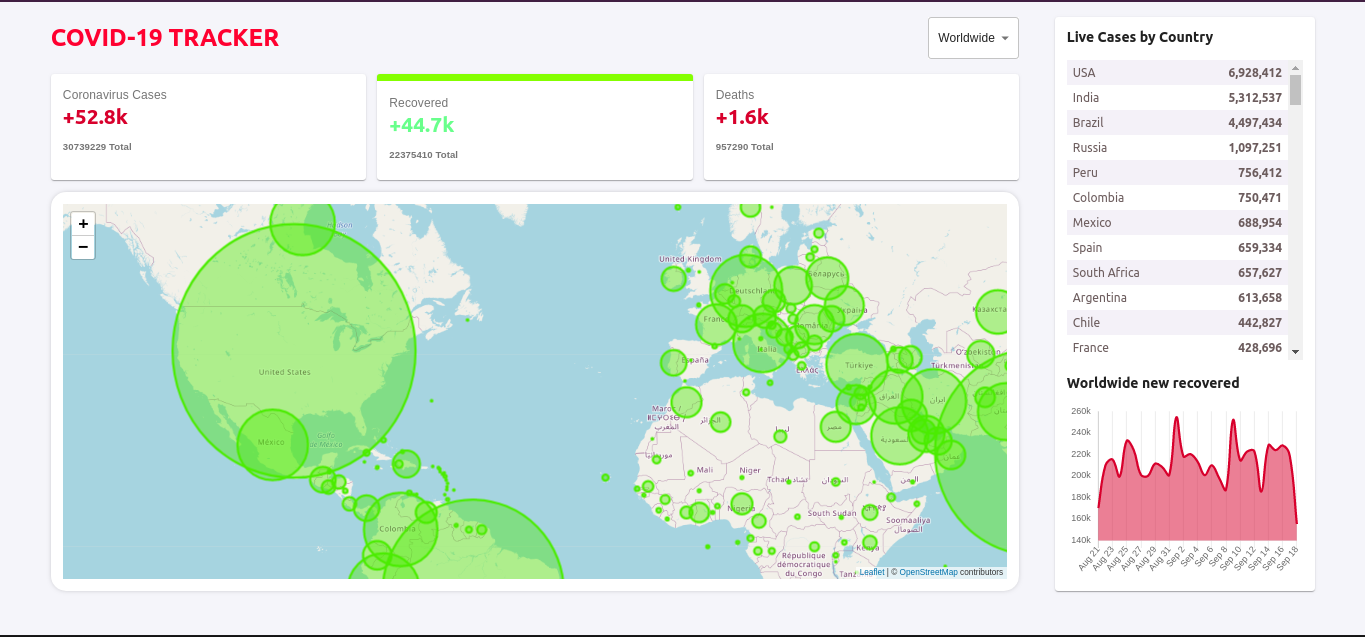Screen dimensions: 1365x637
Task: Click Brazil row in country table
Action: [x=1177, y=123]
